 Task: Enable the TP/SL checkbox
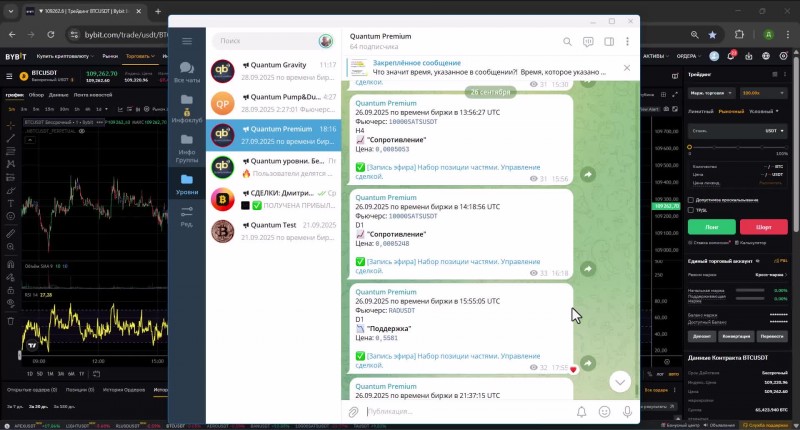tap(691, 210)
